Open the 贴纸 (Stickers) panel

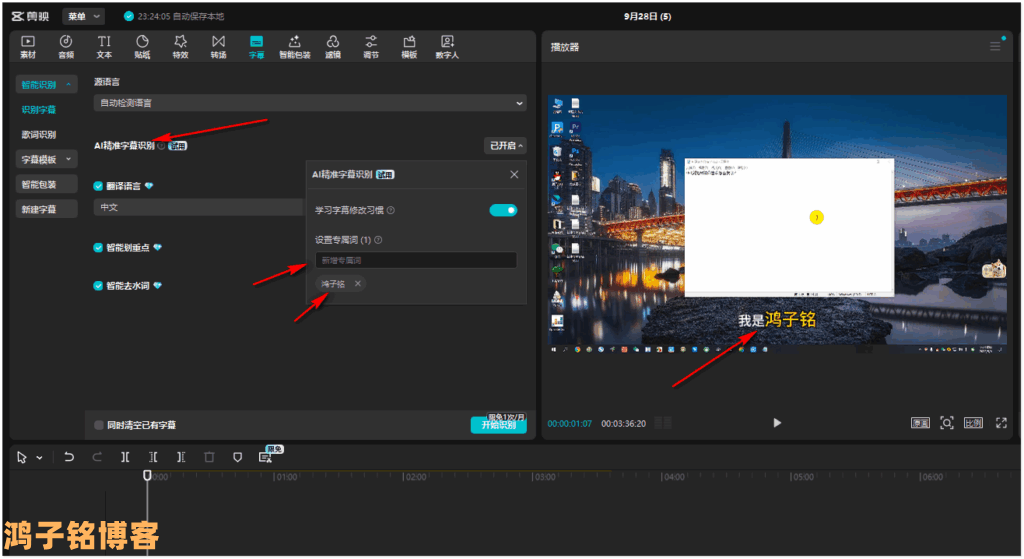pos(142,46)
